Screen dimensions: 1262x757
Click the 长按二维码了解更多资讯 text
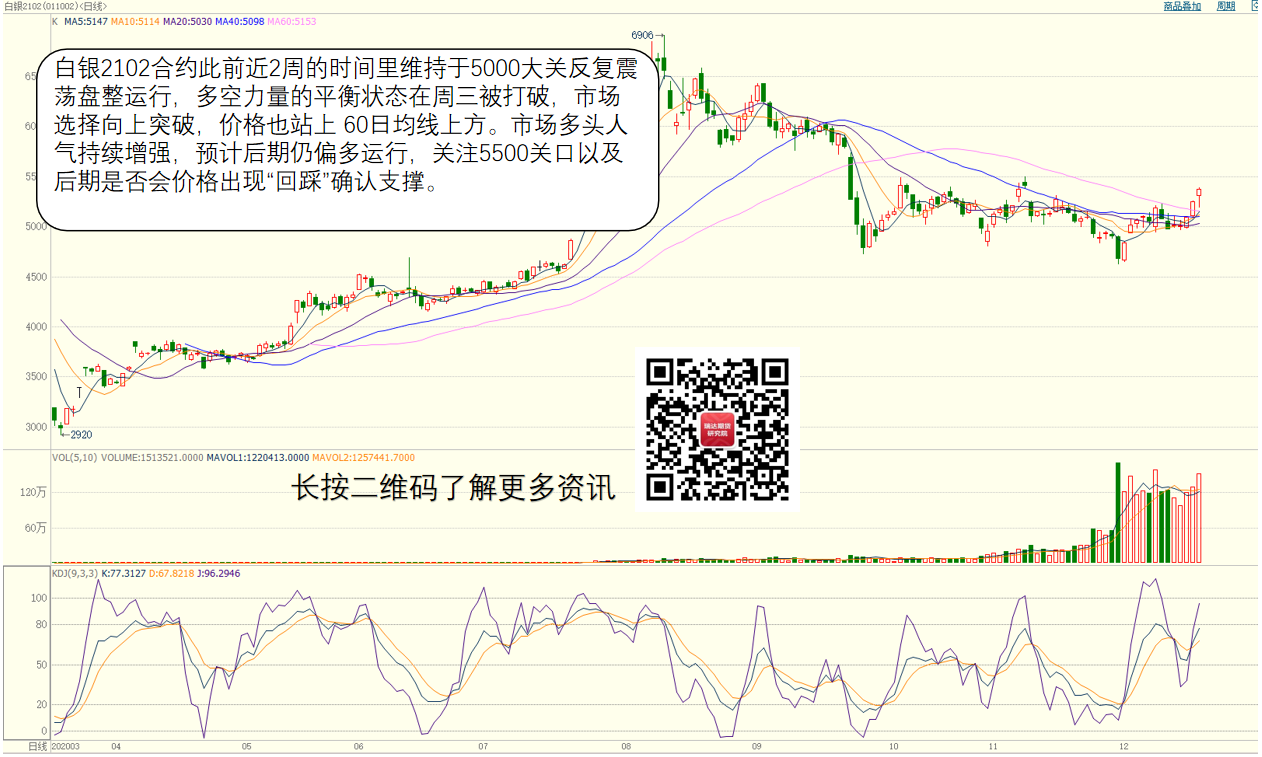pyautogui.click(x=452, y=489)
